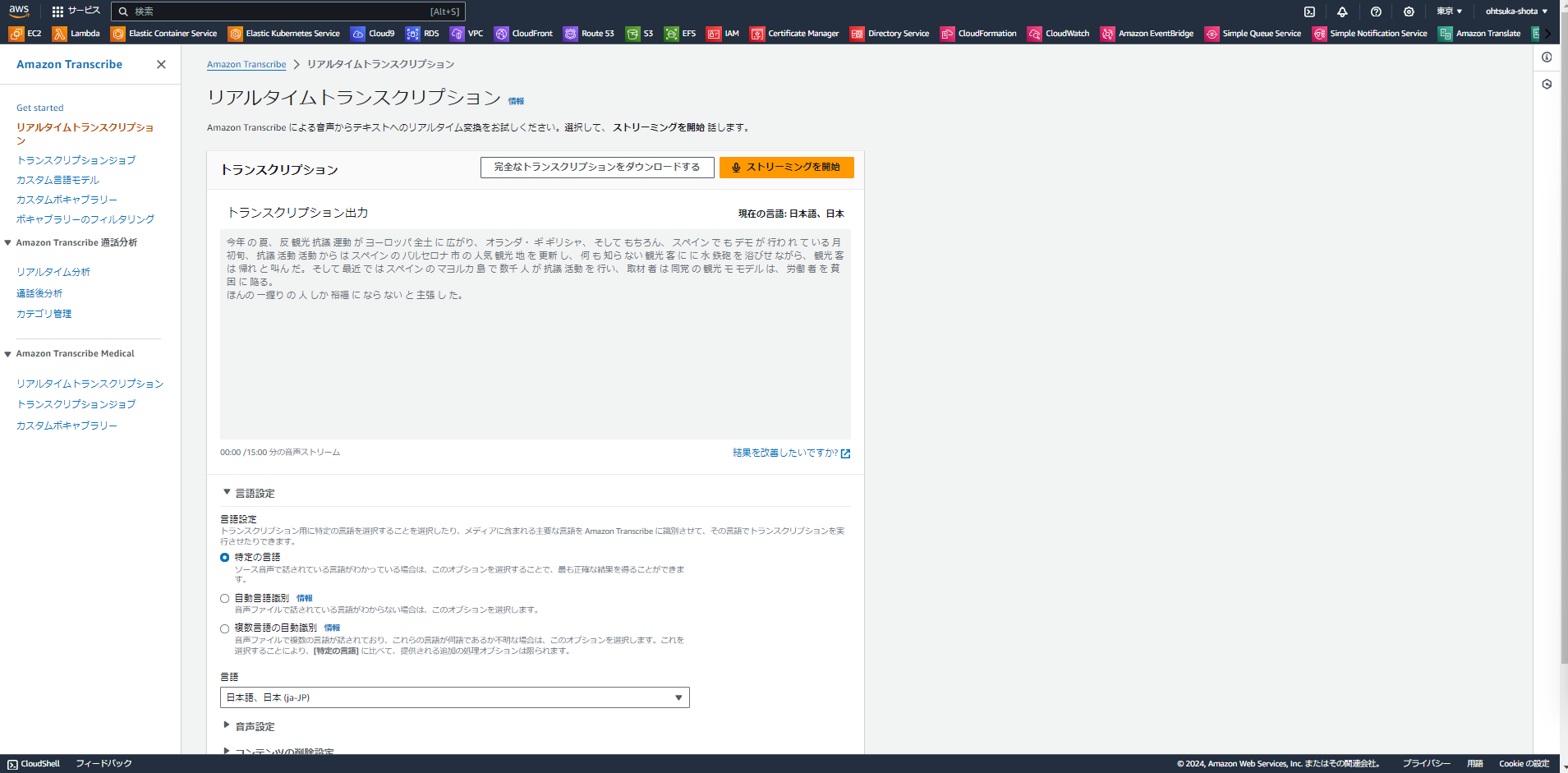Start streaming with ストリーミングを開始 button

coord(787,168)
